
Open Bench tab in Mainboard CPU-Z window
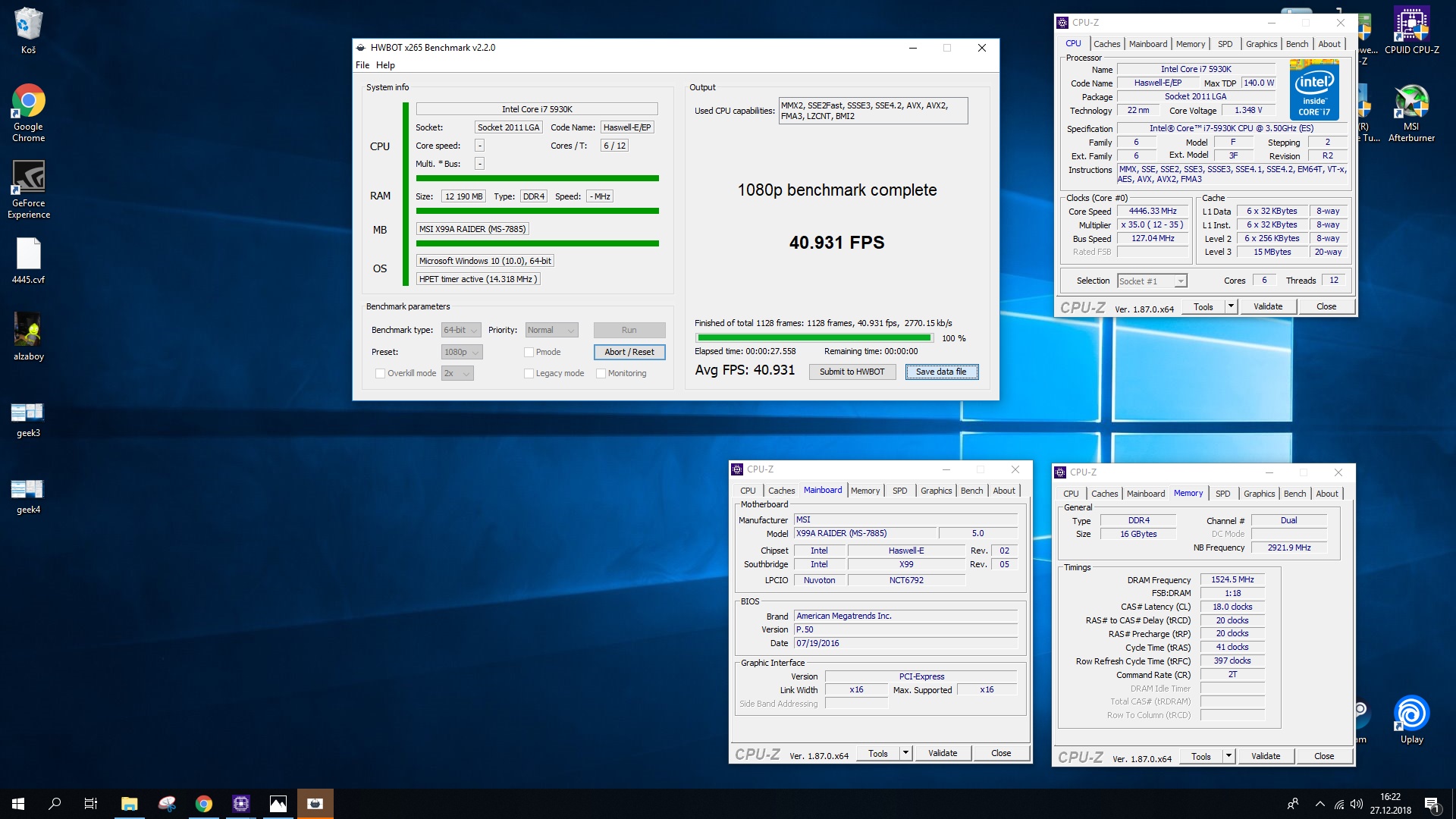coord(971,491)
